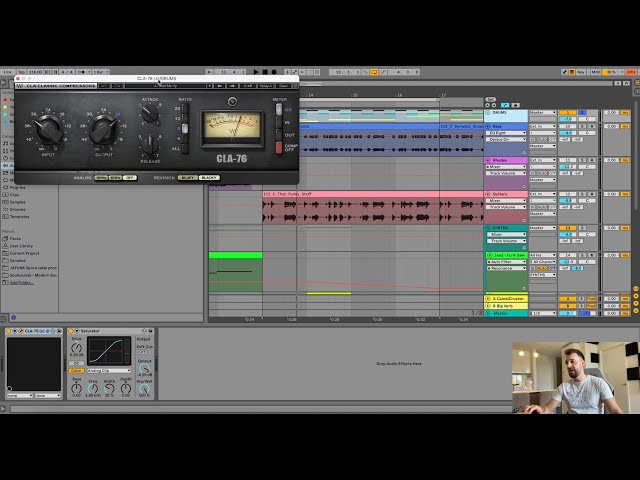Screen dimensions: 640x480
Task: Open the Rhodes Track Volume automation chooser
Action: (x=506, y=173)
